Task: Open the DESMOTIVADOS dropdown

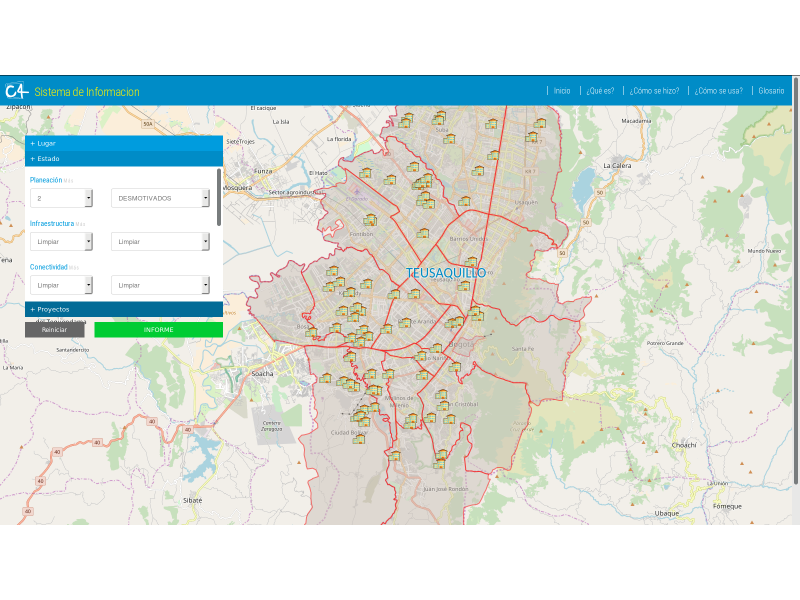Action: point(161,198)
